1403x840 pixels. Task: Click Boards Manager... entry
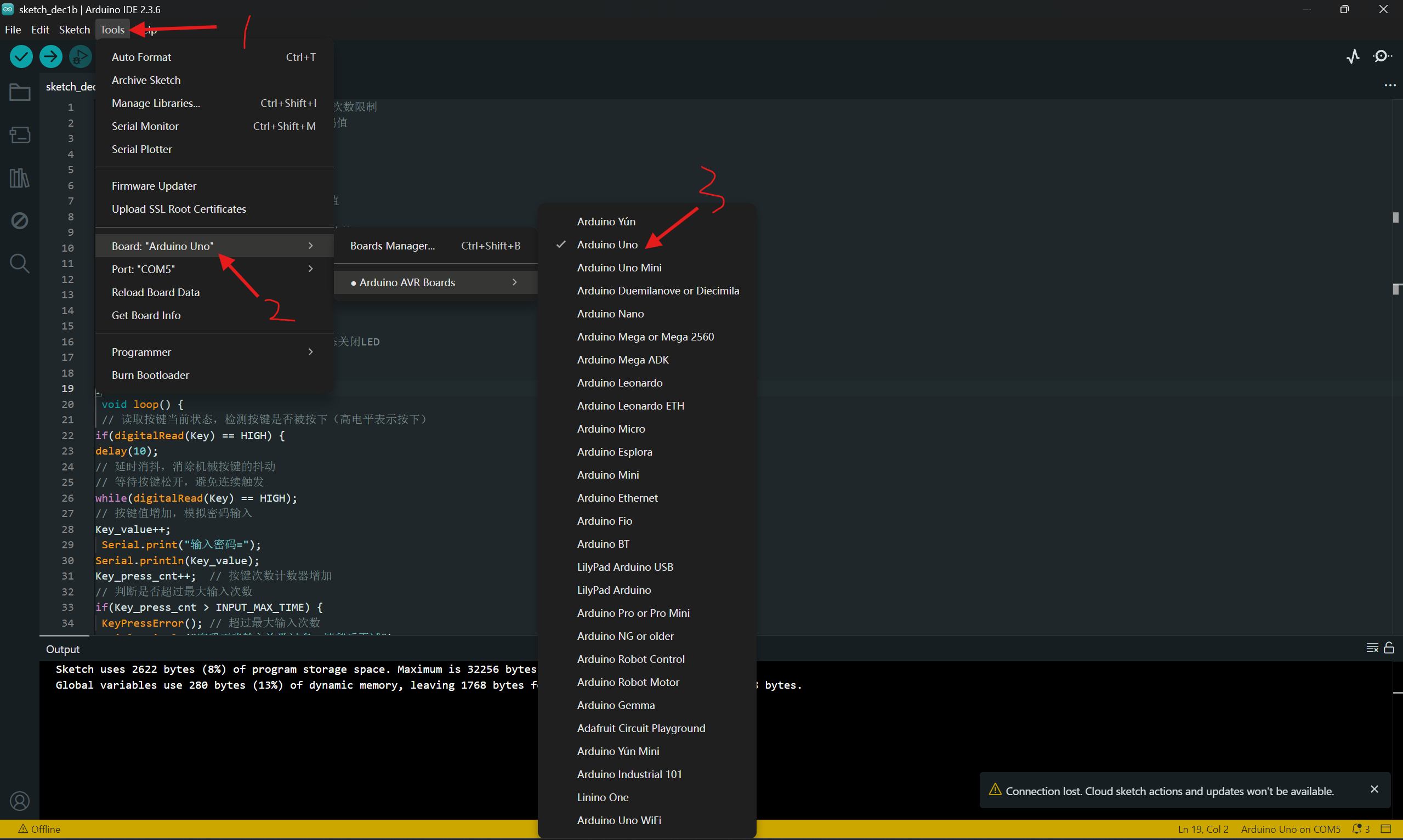392,246
